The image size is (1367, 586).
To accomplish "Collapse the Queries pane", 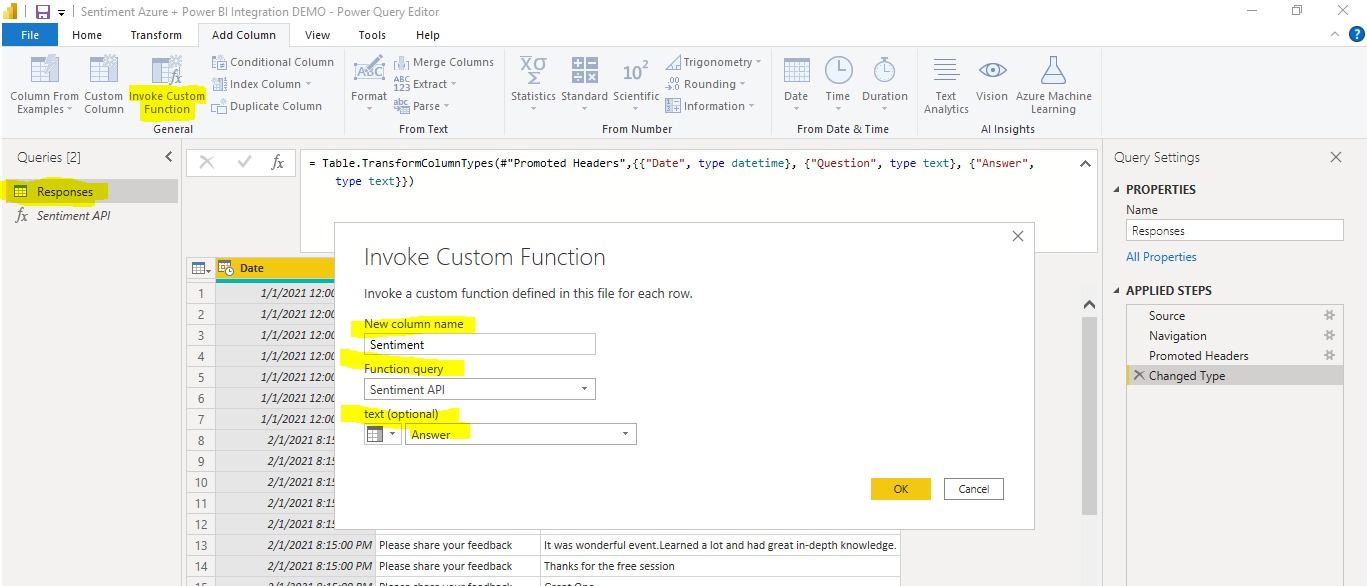I will [x=168, y=157].
